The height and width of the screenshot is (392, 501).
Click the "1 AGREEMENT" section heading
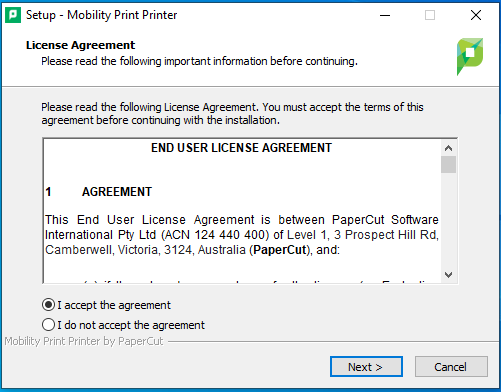[x=99, y=192]
